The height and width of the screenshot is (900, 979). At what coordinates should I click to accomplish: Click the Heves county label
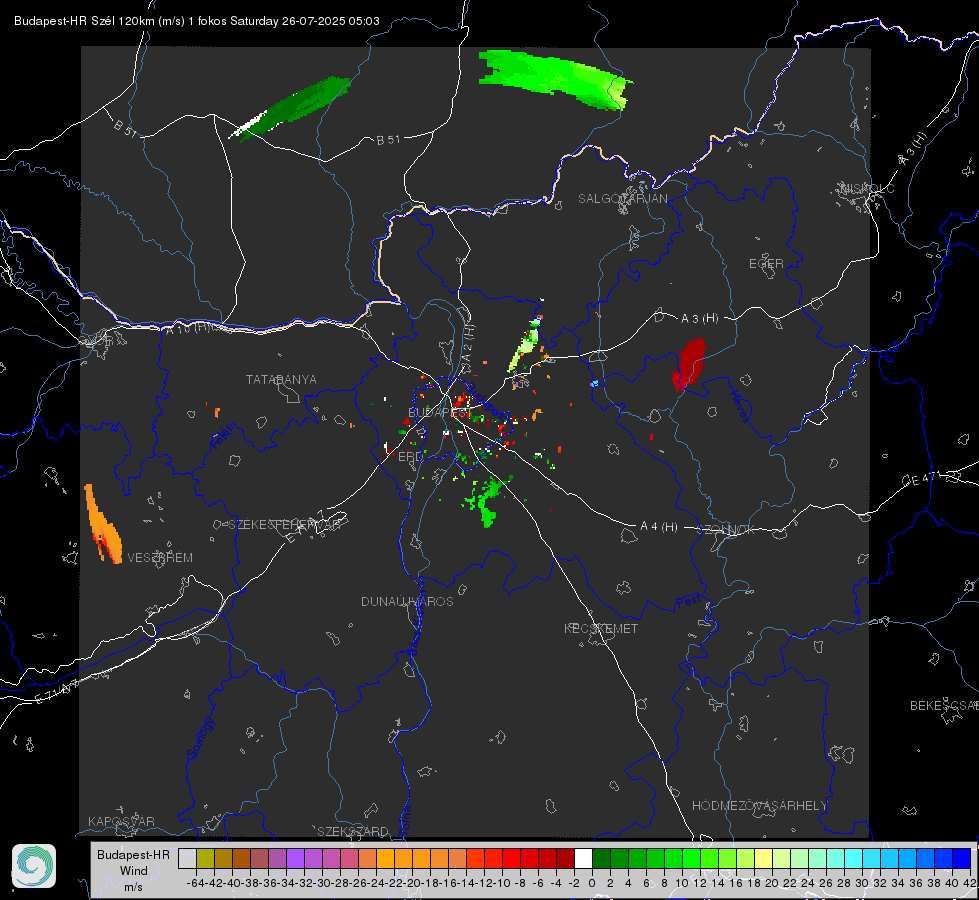coord(739,407)
